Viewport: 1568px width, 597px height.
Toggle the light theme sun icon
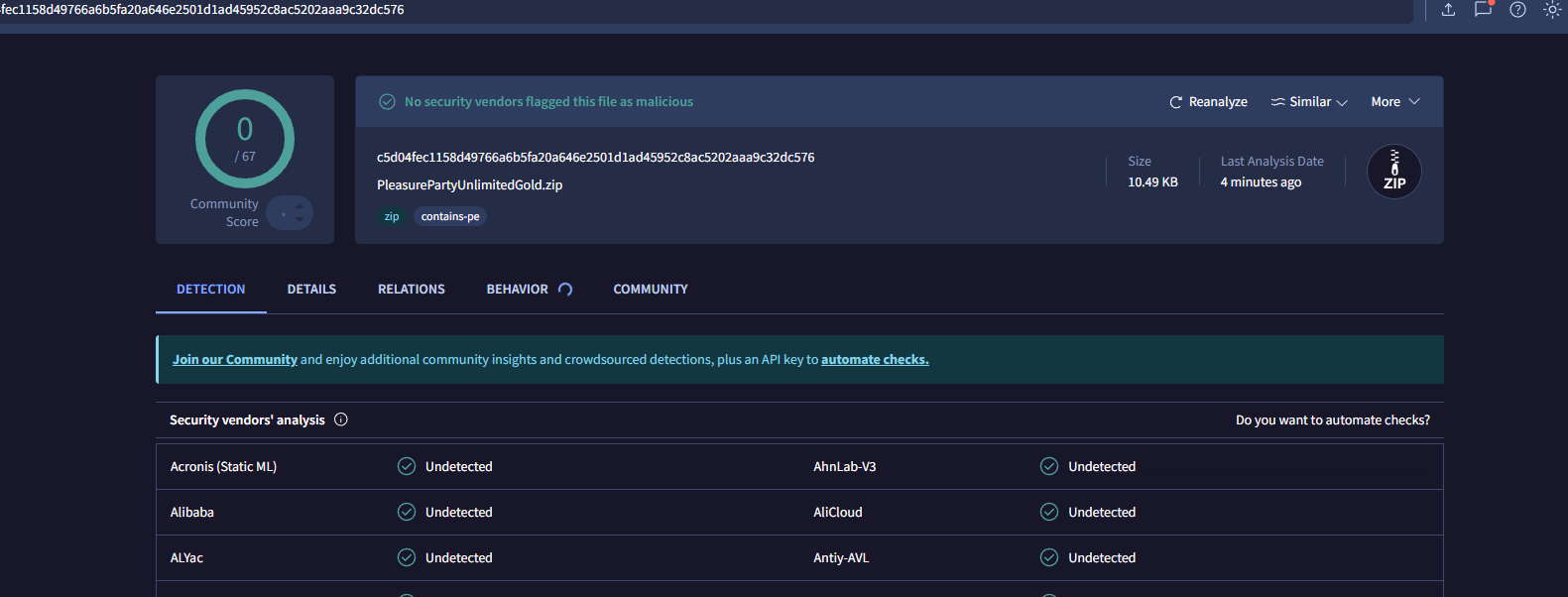(x=1552, y=10)
